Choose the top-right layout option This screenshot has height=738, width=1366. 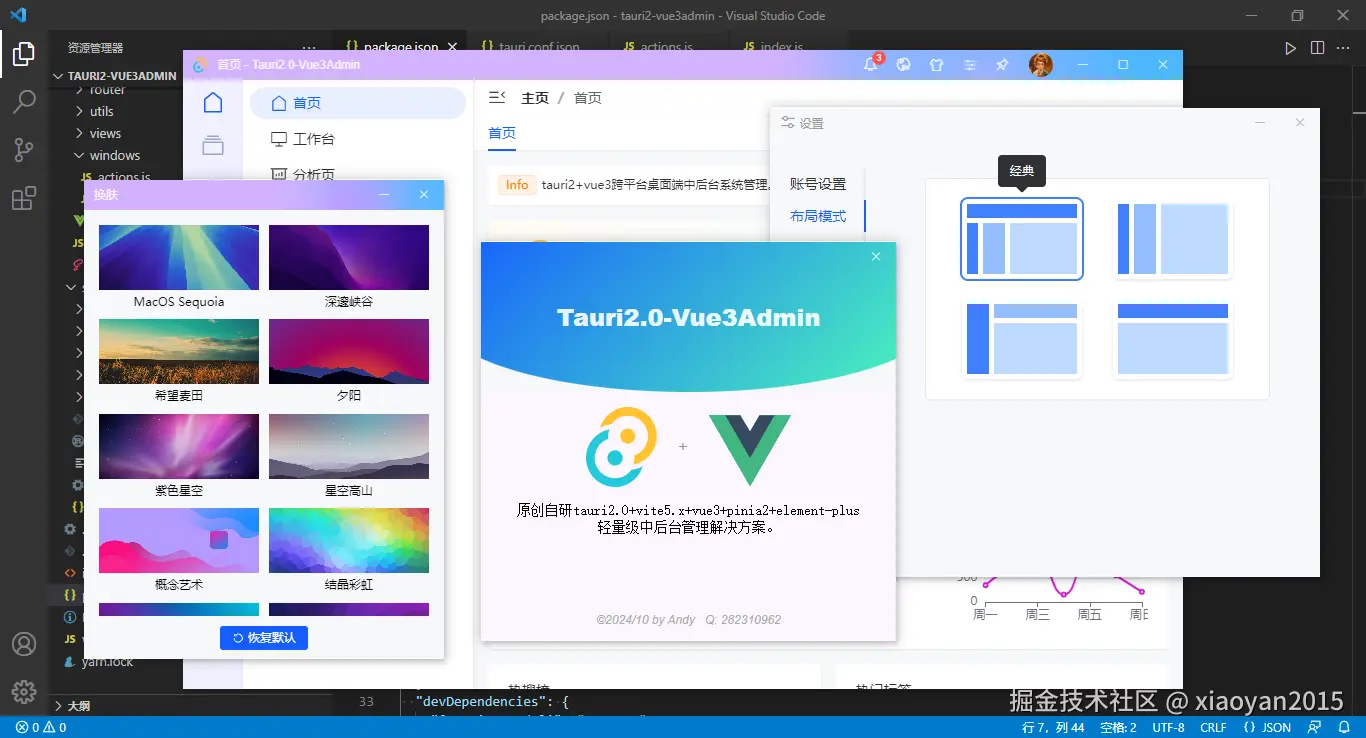click(x=1173, y=239)
